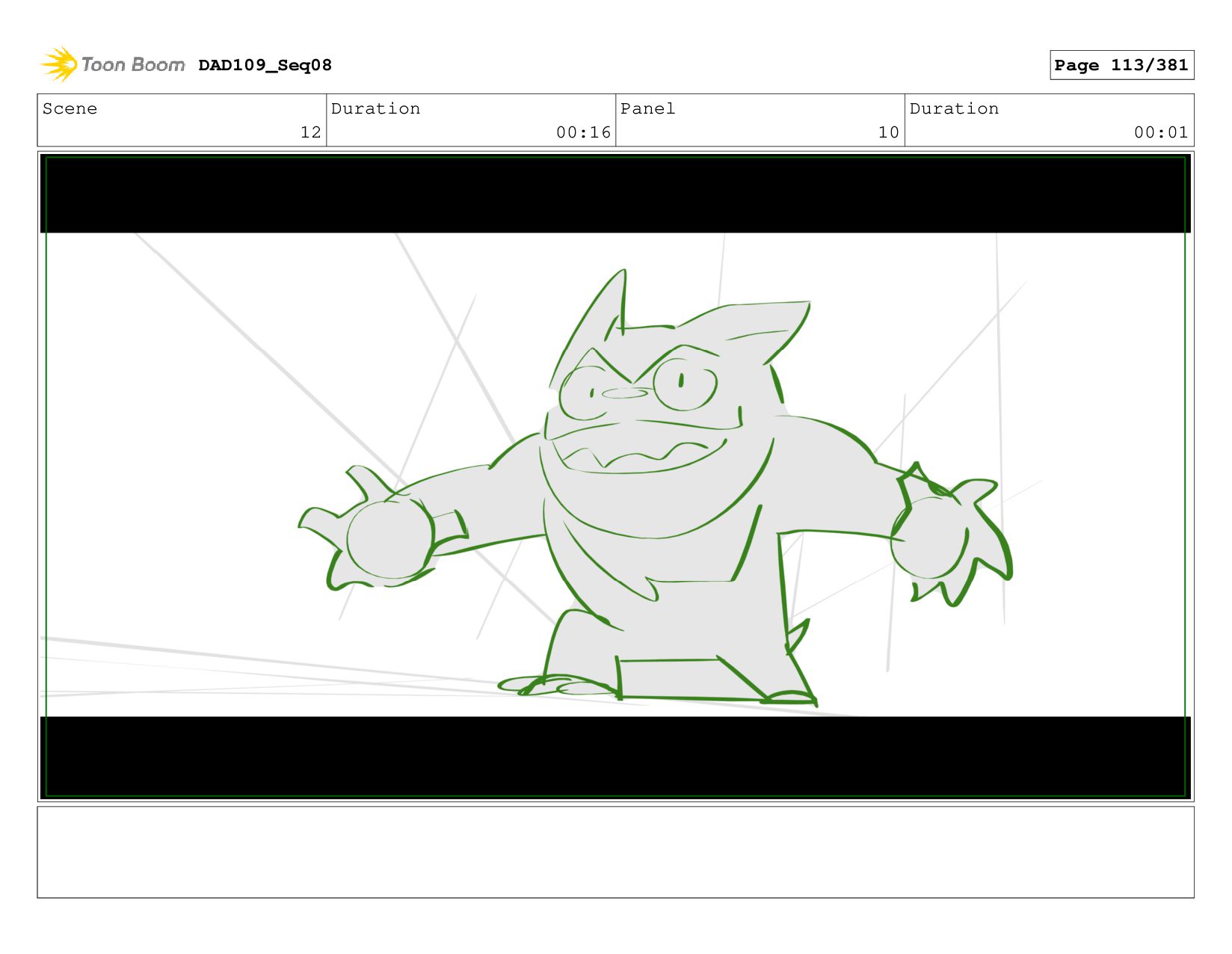Click the panel number 10
1232x954 pixels.
pyautogui.click(x=888, y=132)
